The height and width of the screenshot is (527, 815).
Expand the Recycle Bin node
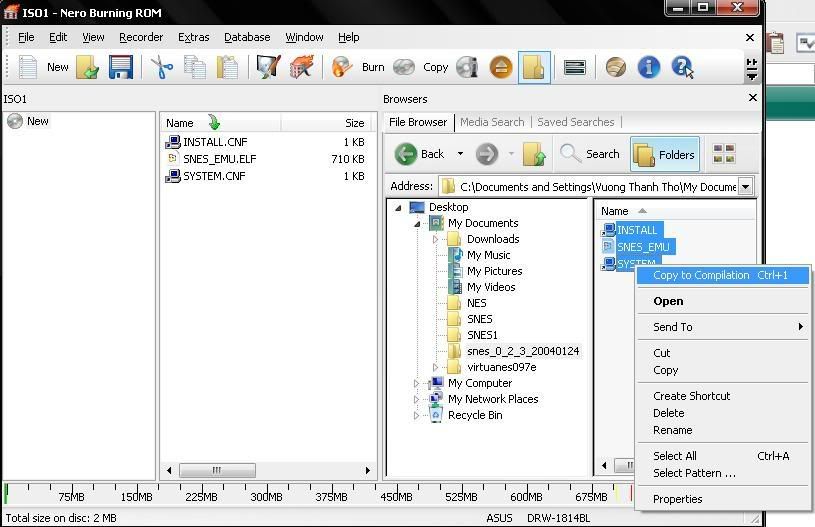click(x=416, y=416)
